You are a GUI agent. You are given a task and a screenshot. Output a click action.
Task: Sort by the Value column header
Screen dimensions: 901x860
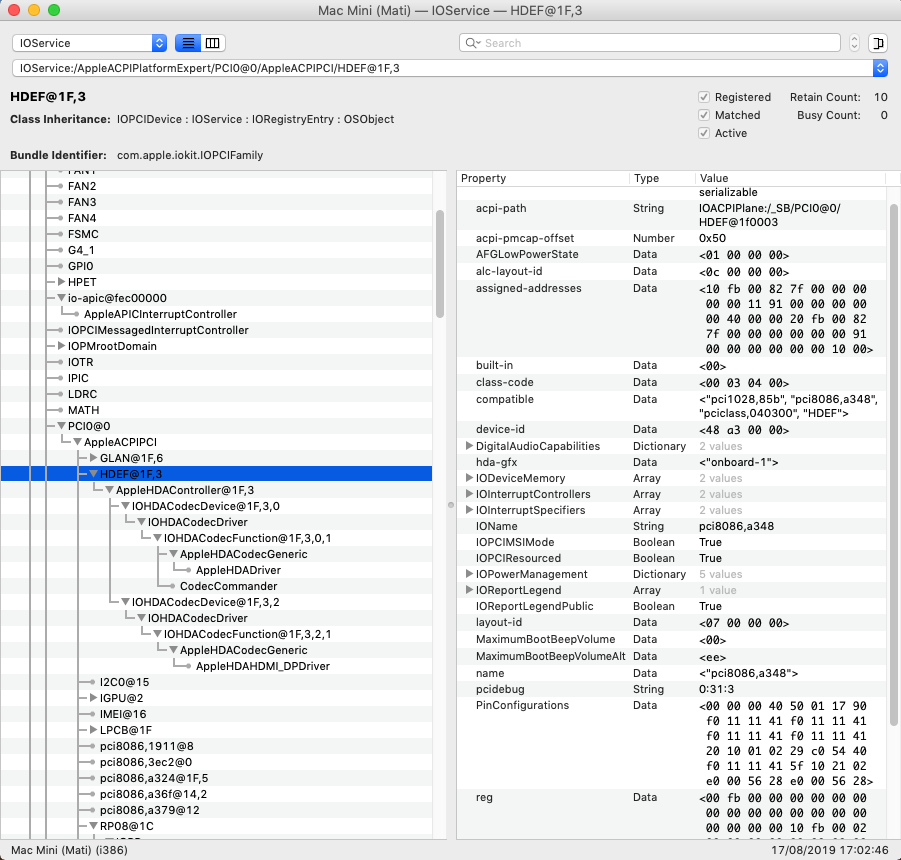[x=790, y=178]
